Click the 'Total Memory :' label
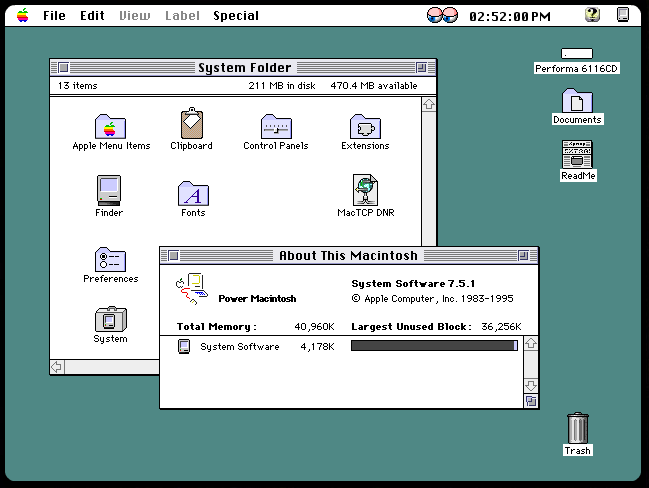 tap(216, 327)
